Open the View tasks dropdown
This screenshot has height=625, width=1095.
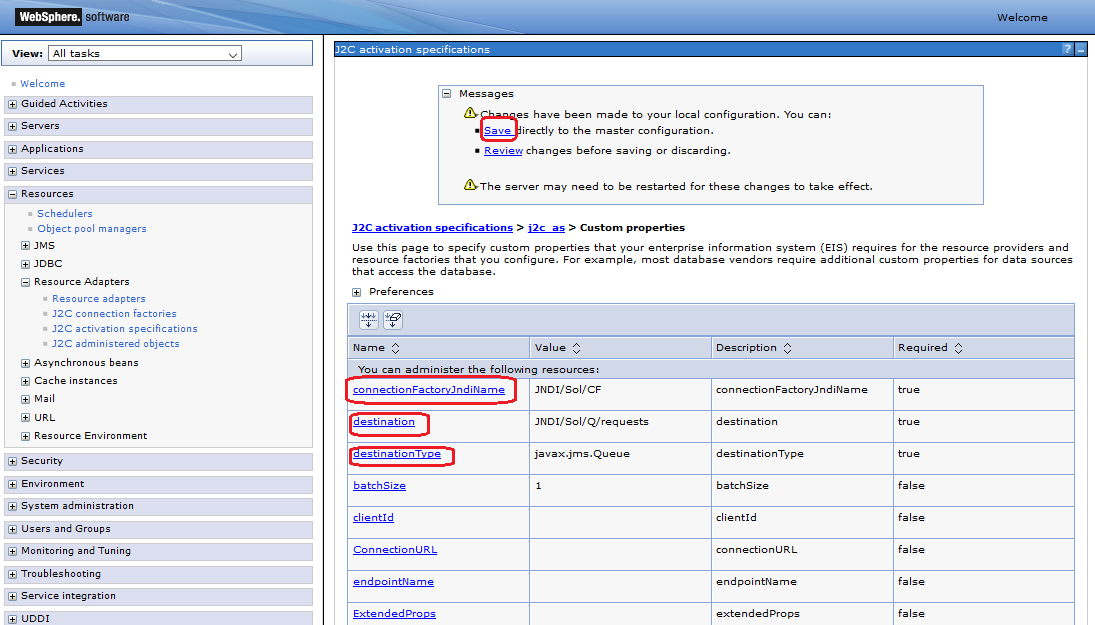145,54
